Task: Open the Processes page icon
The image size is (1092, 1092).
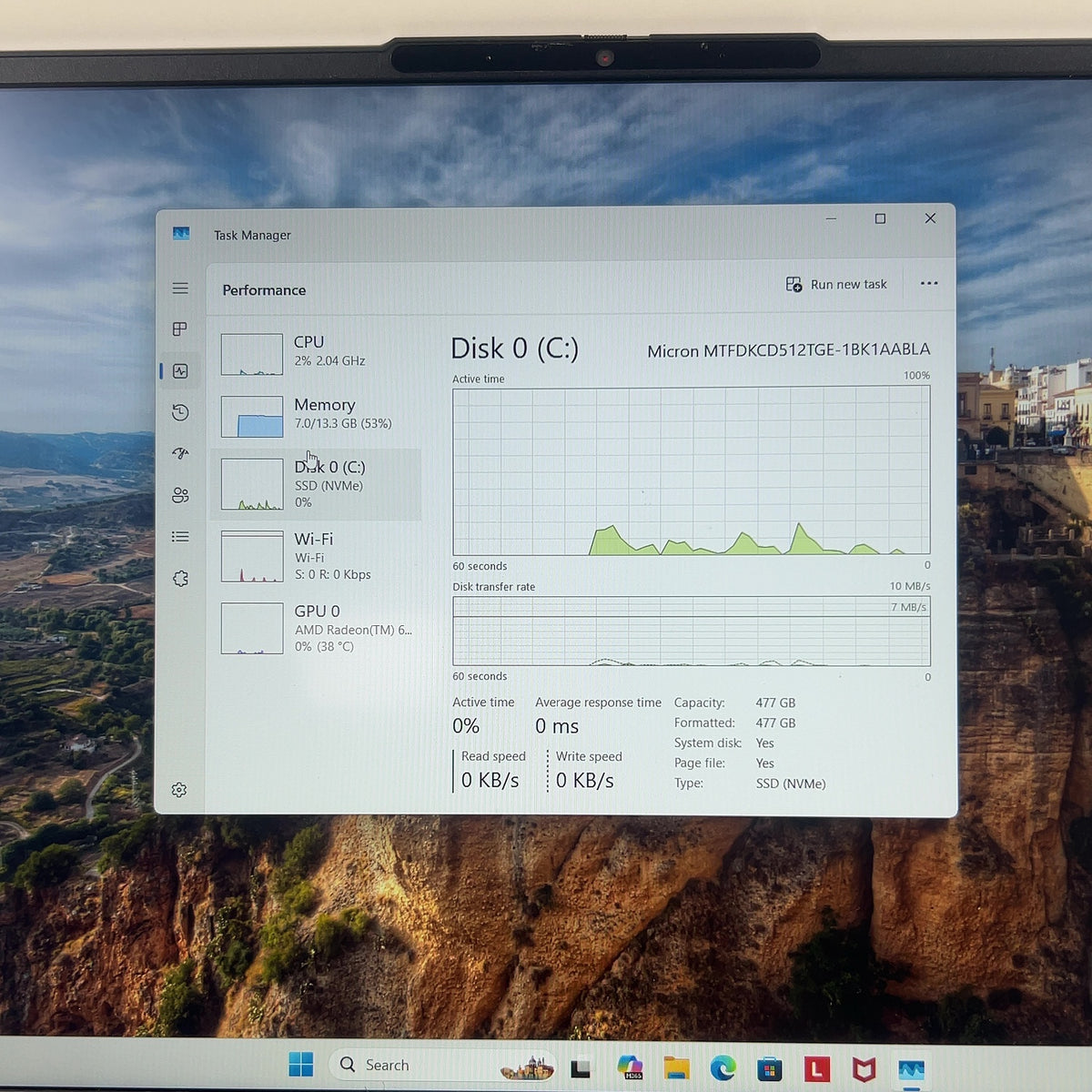Action: point(180,329)
